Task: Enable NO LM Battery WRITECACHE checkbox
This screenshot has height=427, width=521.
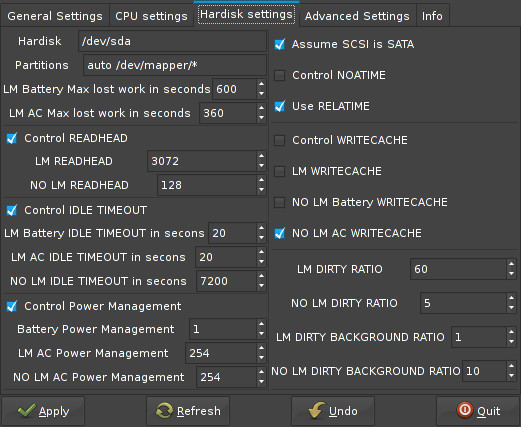Action: click(x=279, y=202)
